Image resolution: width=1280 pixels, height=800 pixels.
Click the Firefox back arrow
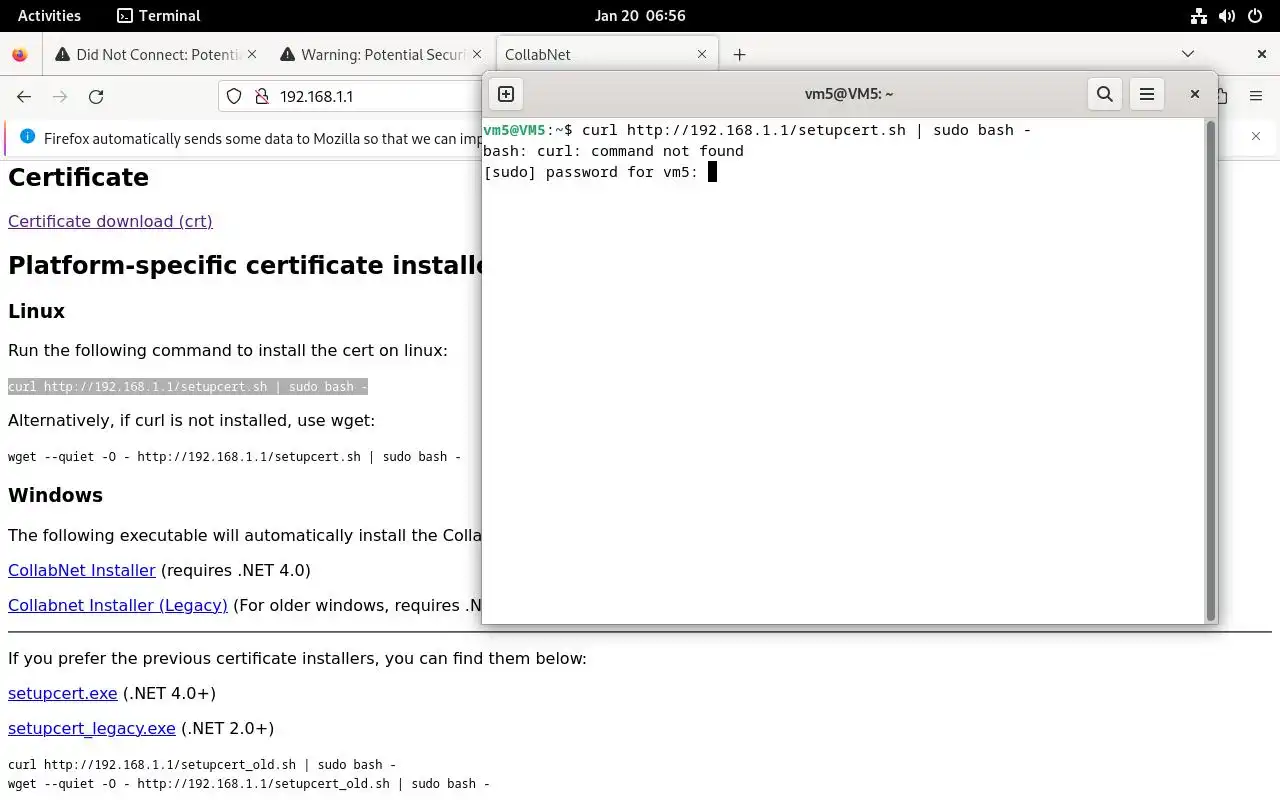[24, 96]
